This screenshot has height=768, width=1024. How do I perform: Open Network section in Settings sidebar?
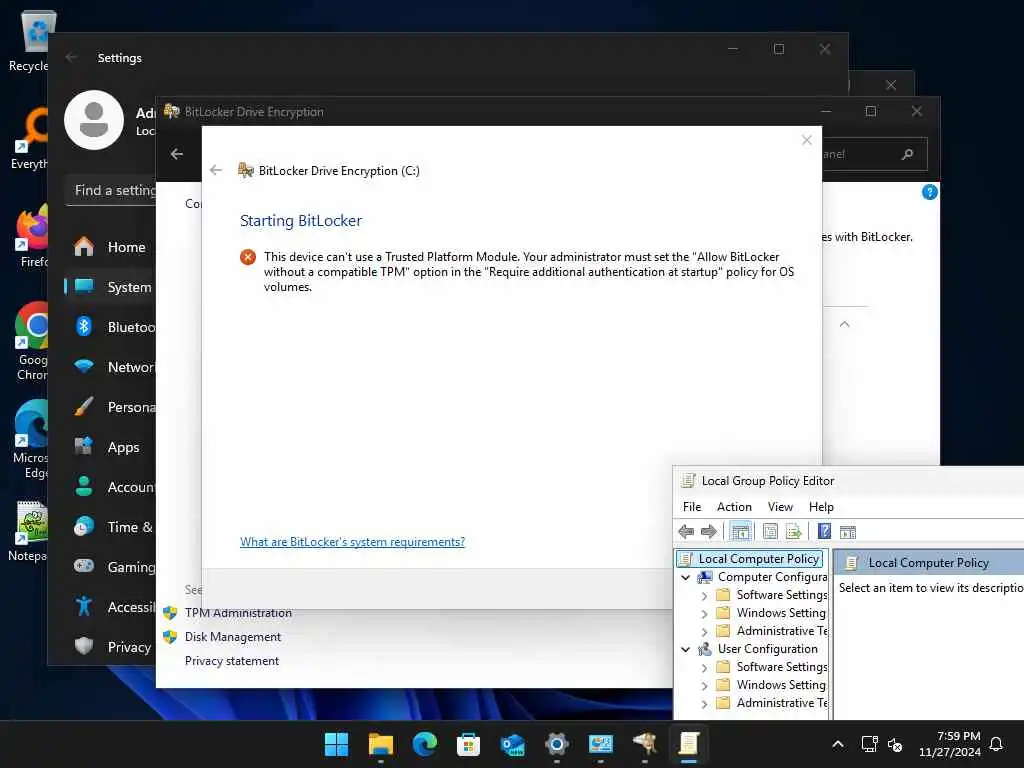coord(110,367)
